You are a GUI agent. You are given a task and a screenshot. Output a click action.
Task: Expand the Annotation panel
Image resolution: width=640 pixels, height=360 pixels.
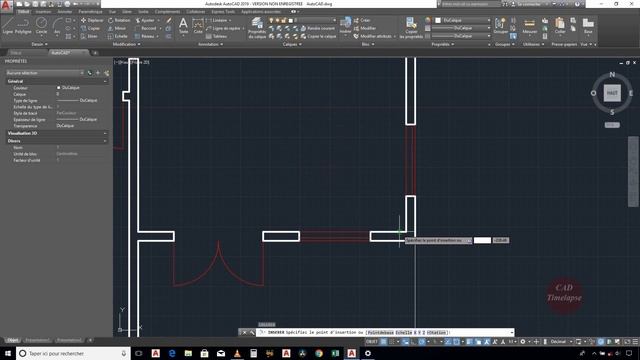pyautogui.click(x=210, y=44)
